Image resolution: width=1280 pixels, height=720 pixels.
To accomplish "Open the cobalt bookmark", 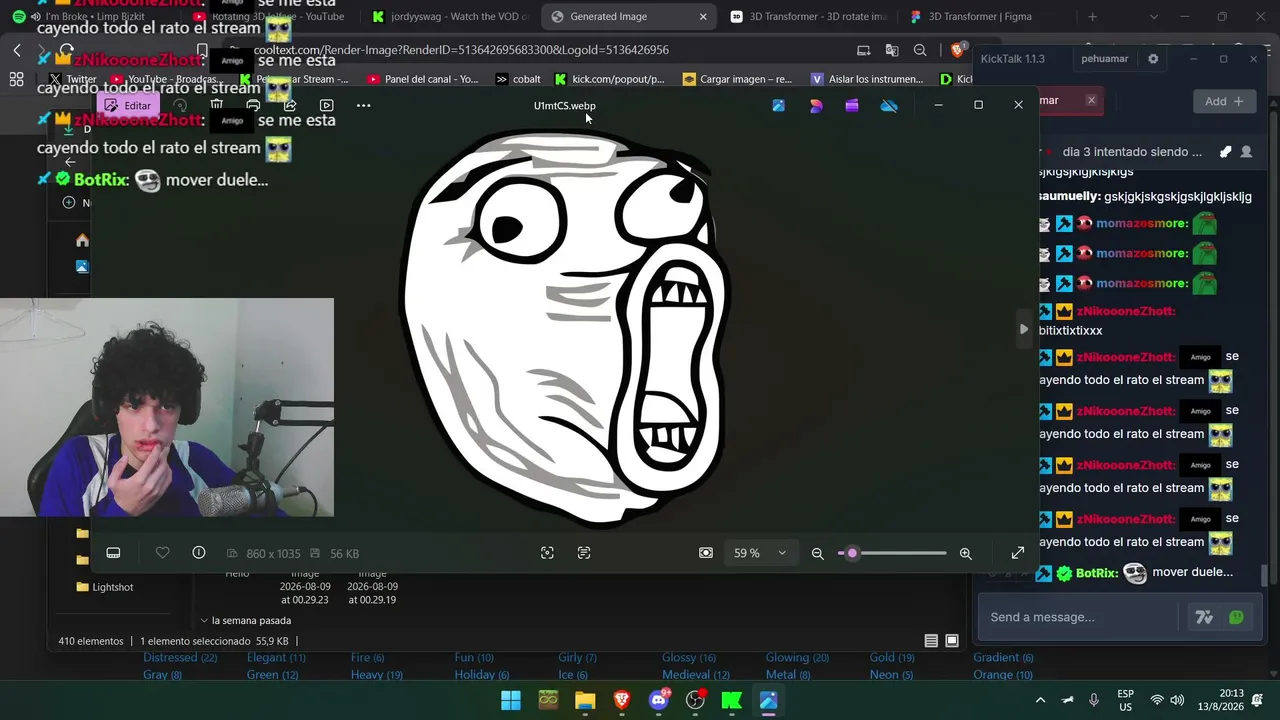I will (x=518, y=79).
